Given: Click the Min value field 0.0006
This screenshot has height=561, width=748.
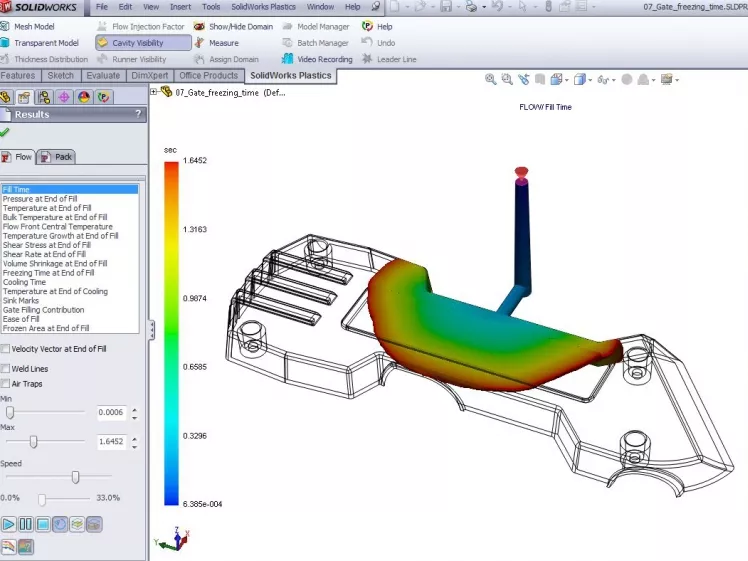Looking at the screenshot, I should pyautogui.click(x=111, y=412).
